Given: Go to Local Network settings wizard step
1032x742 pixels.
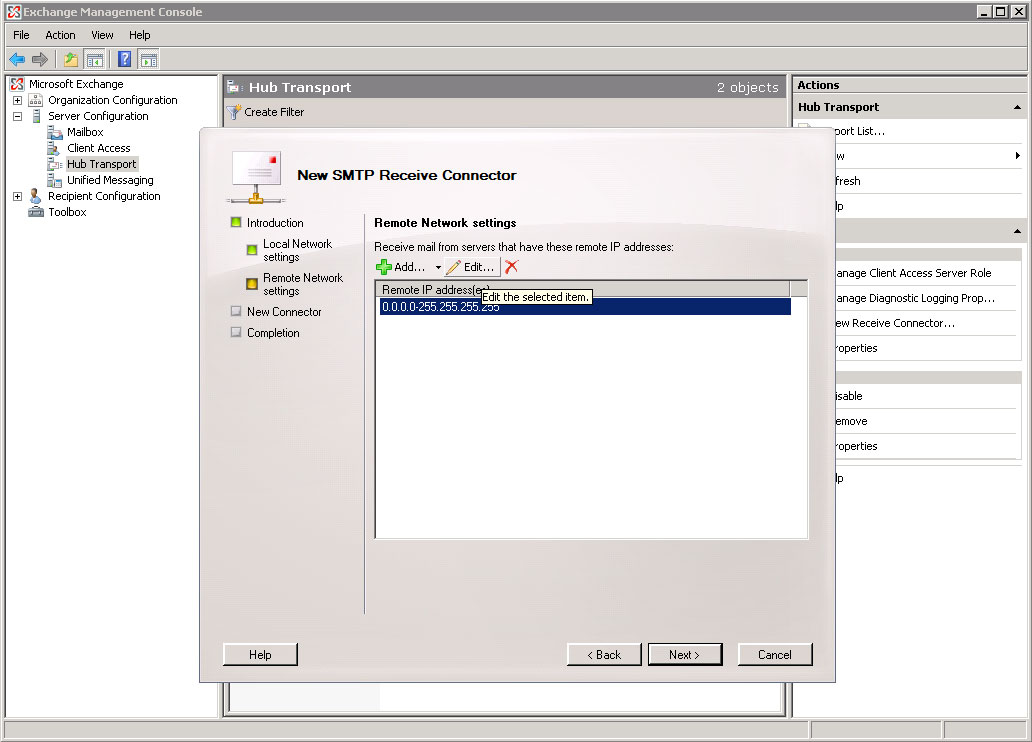Looking at the screenshot, I should coord(297,250).
